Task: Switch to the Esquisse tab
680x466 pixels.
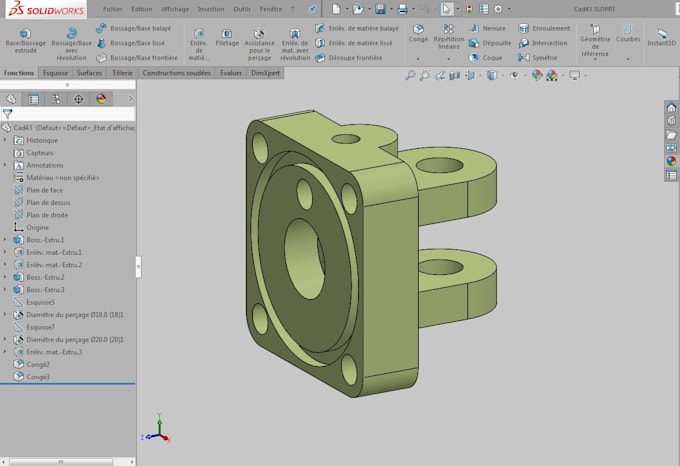Action: tap(55, 73)
